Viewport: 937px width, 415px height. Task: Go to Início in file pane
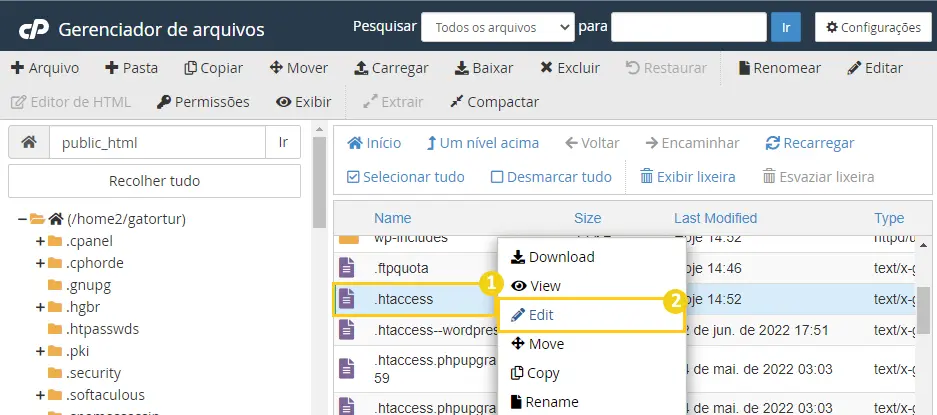pyautogui.click(x=374, y=144)
